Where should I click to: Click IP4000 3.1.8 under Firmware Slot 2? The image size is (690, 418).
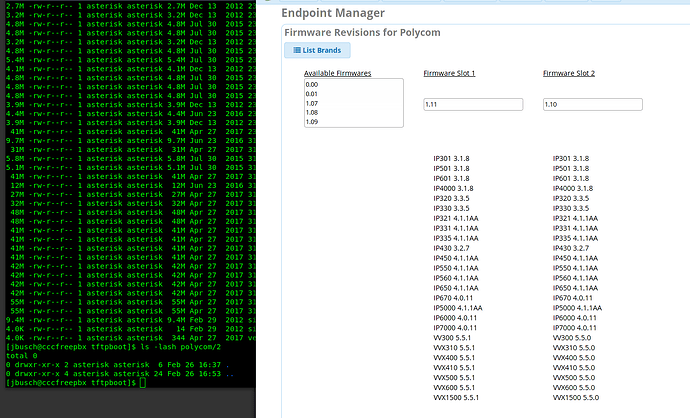573,188
